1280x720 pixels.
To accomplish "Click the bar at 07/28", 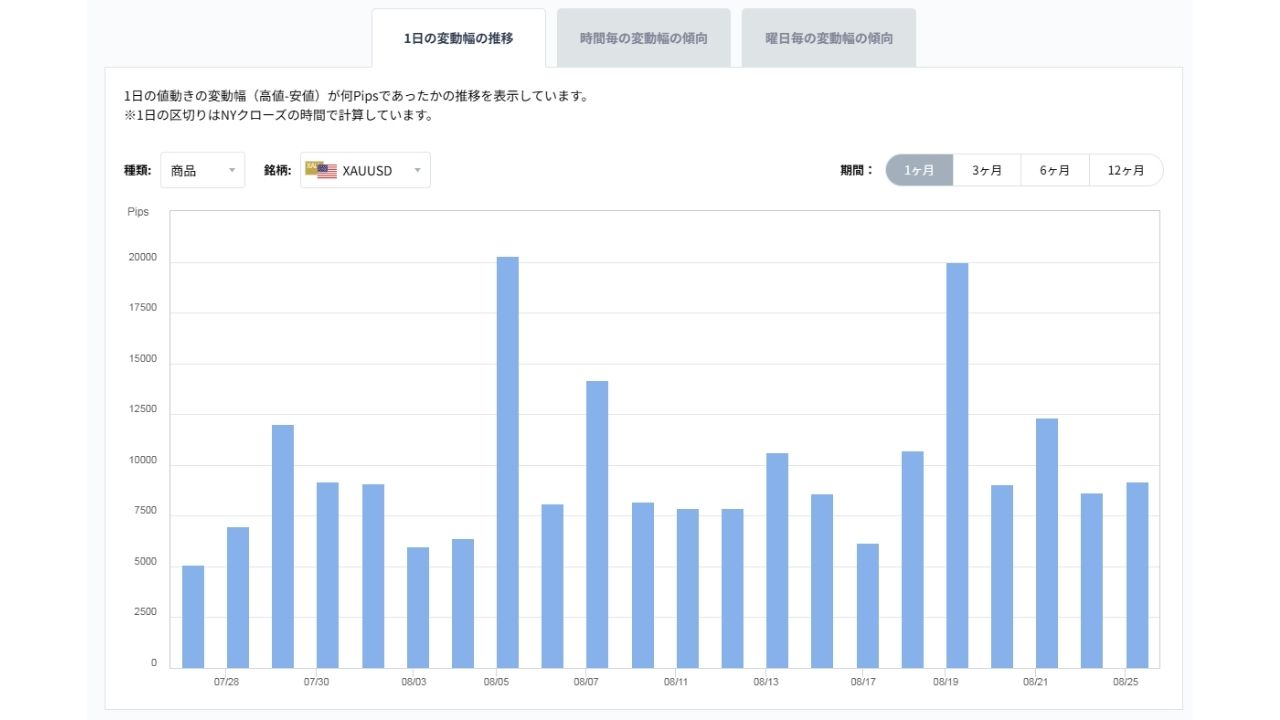I will tap(238, 597).
